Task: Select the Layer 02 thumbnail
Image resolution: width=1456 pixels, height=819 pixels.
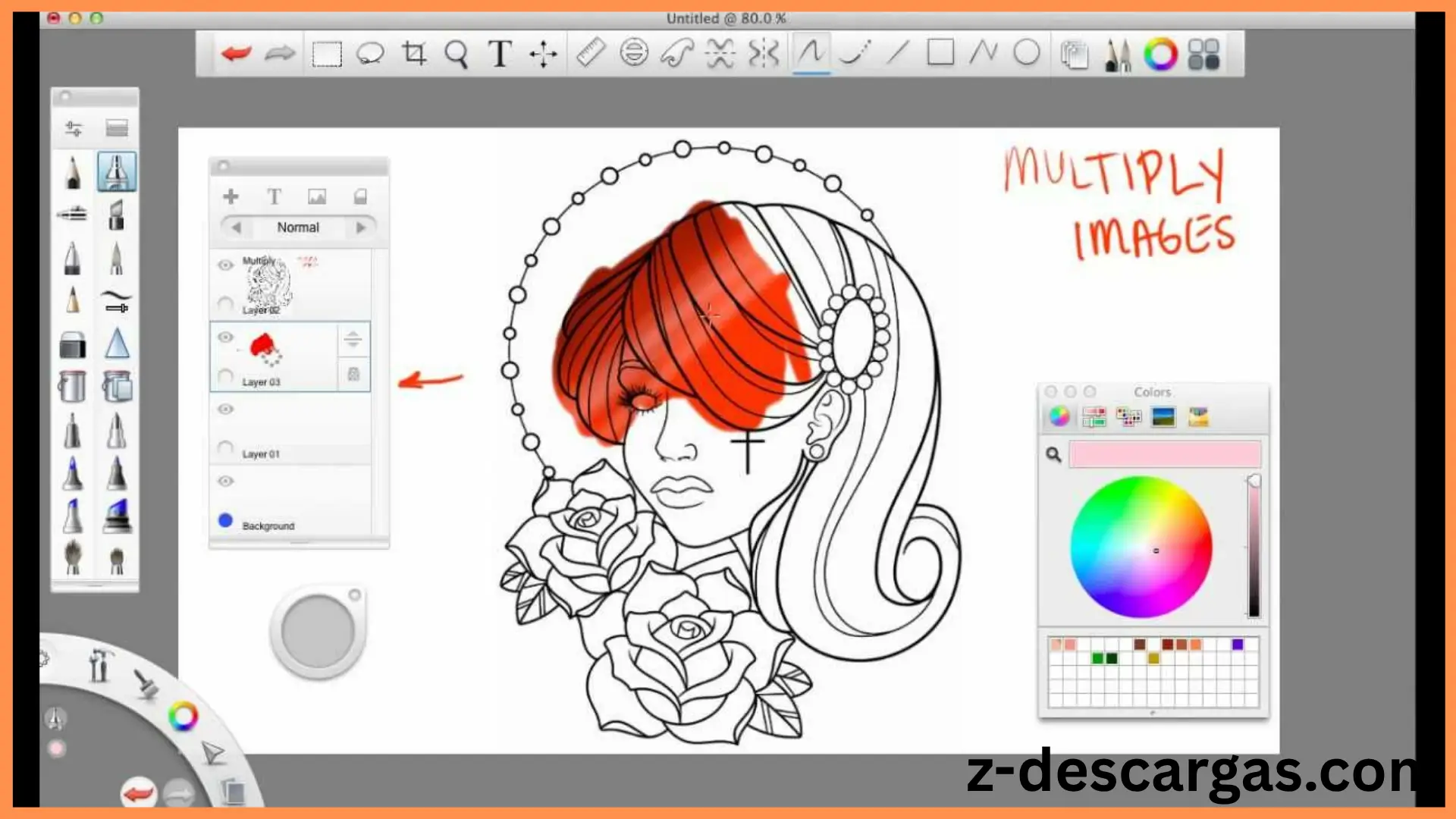Action: (x=267, y=284)
